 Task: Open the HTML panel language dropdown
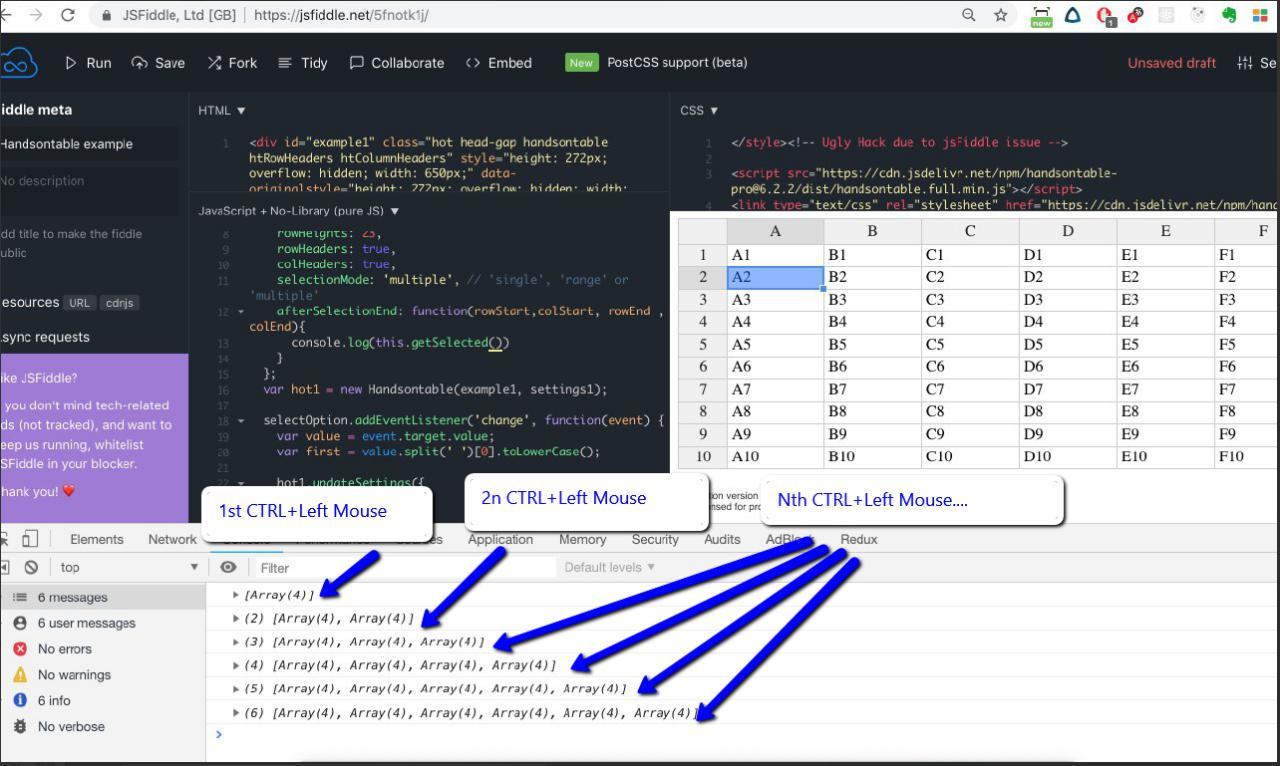[x=221, y=110]
